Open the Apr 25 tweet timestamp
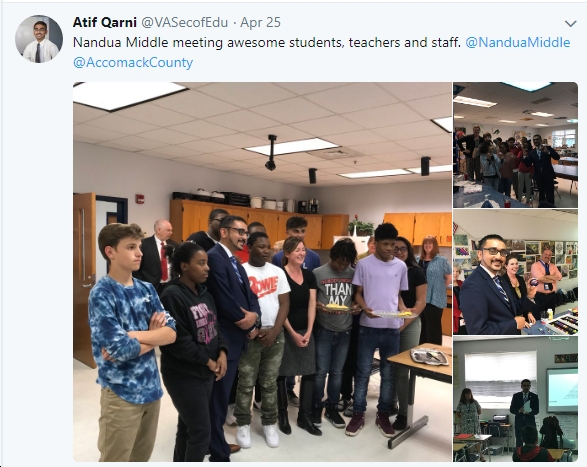Image resolution: width=587 pixels, height=467 pixels. [x=260, y=22]
